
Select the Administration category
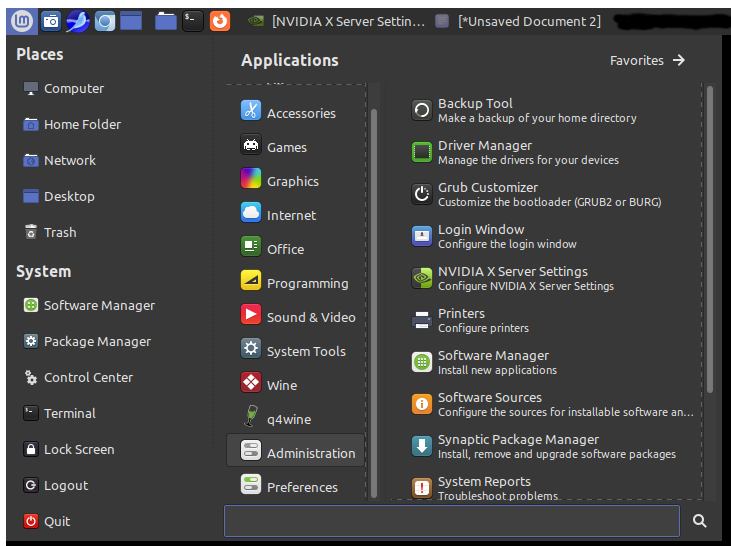point(296,450)
